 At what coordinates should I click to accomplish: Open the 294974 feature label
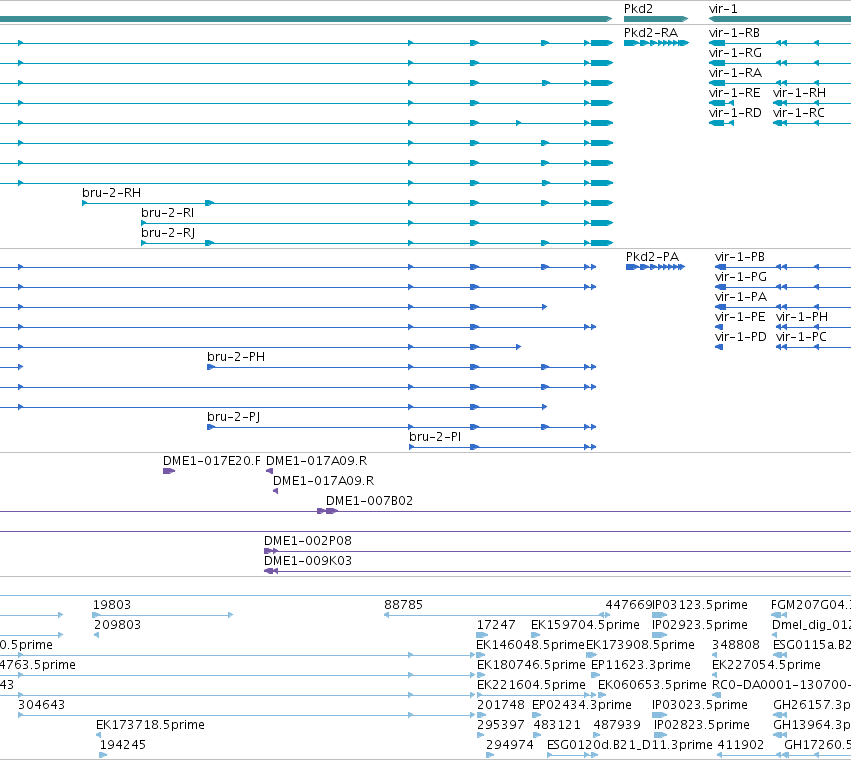coord(510,745)
